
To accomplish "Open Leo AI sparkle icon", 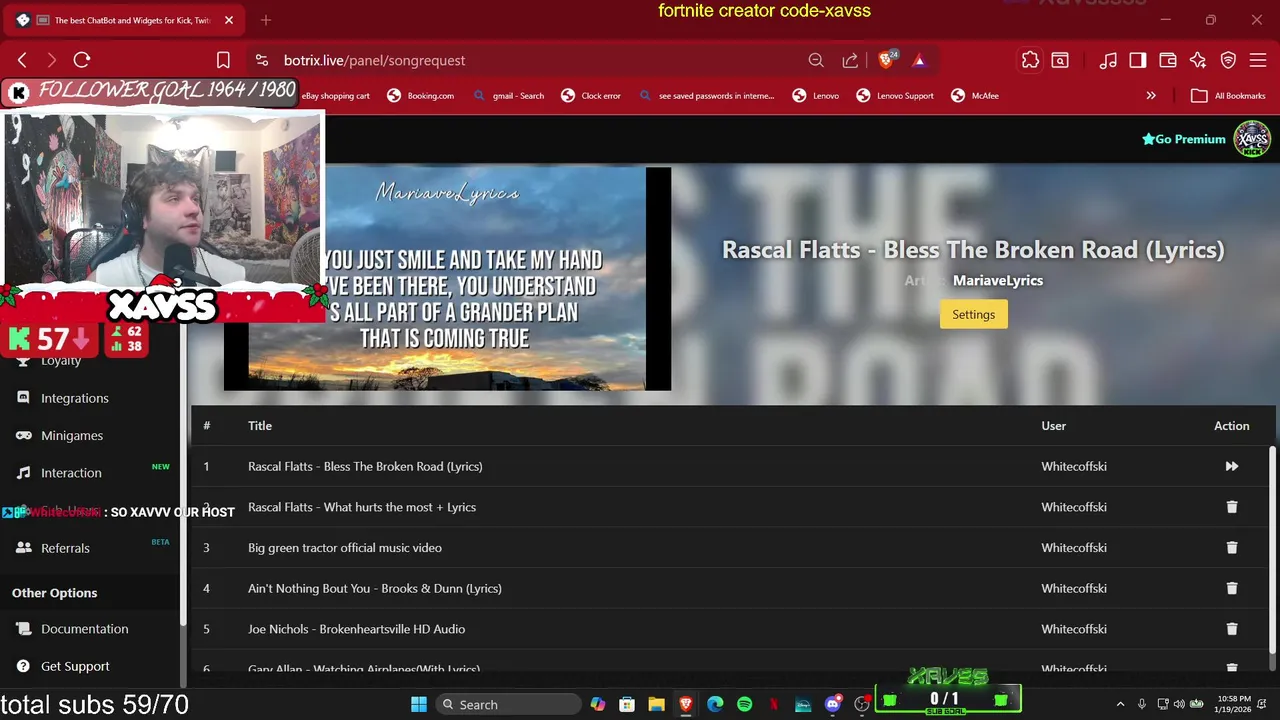I will point(1198,60).
